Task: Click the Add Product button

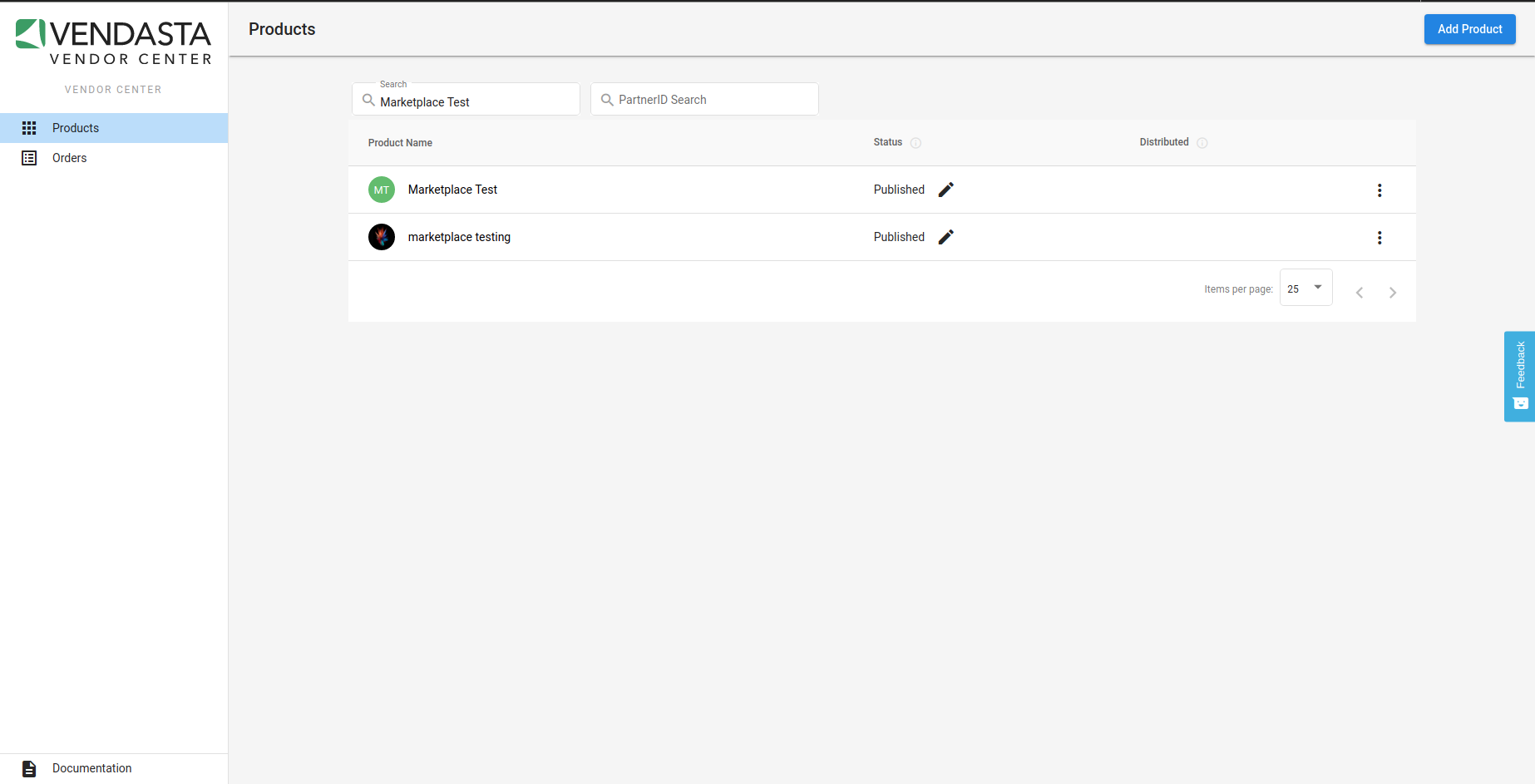Action: (x=1469, y=29)
